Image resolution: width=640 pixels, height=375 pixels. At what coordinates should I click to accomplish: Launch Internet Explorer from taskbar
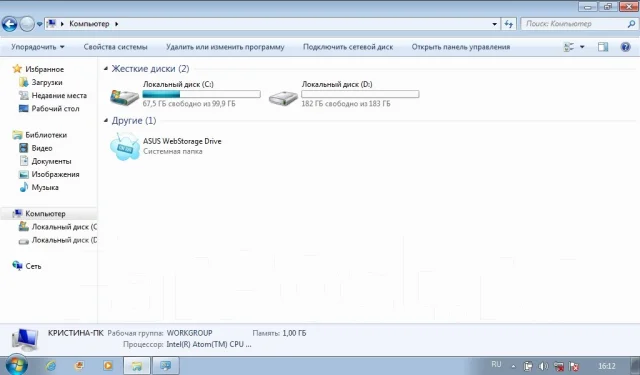(51, 366)
